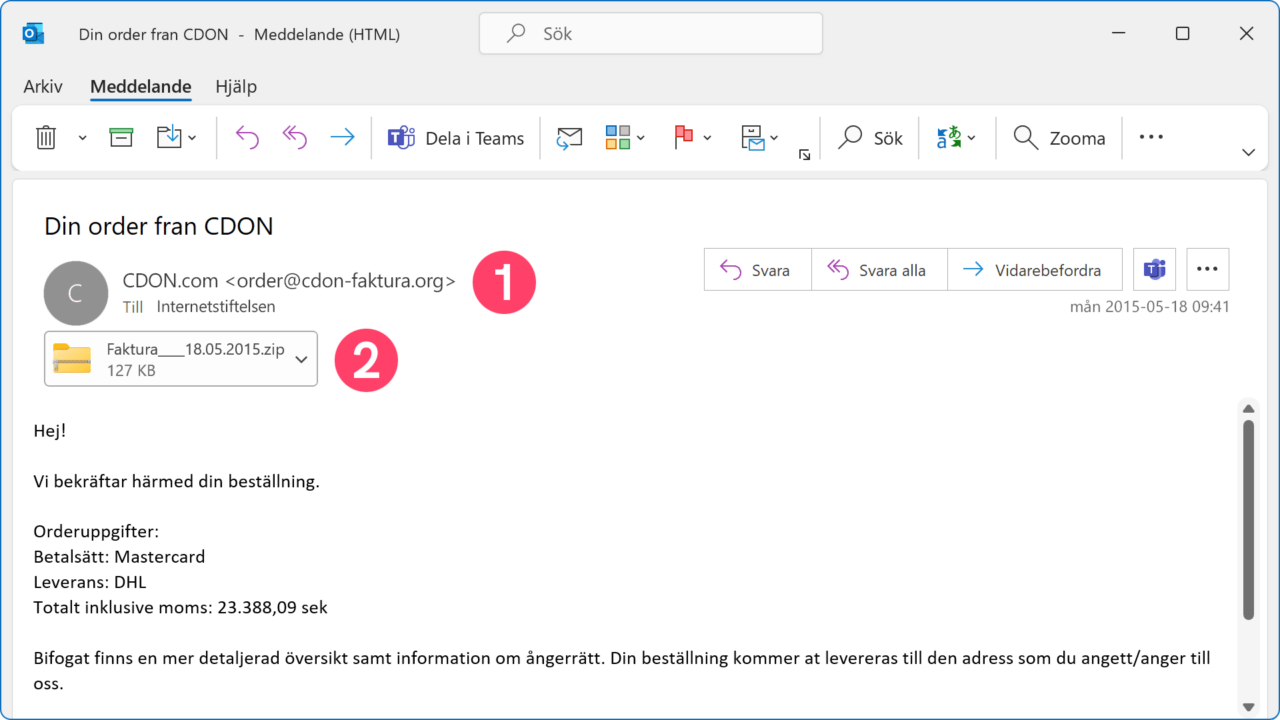Click the Outlook logo in the title bar
1280x720 pixels.
click(x=33, y=34)
